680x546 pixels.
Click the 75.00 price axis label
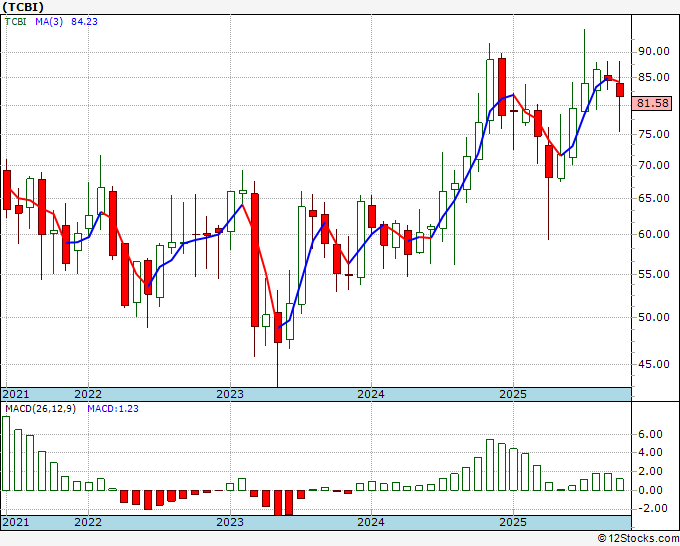[x=654, y=134]
